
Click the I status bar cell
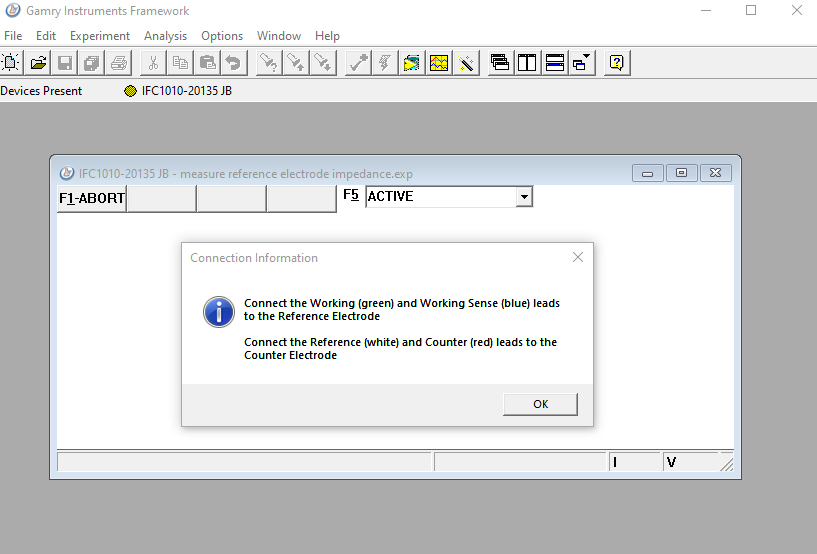pyautogui.click(x=635, y=462)
